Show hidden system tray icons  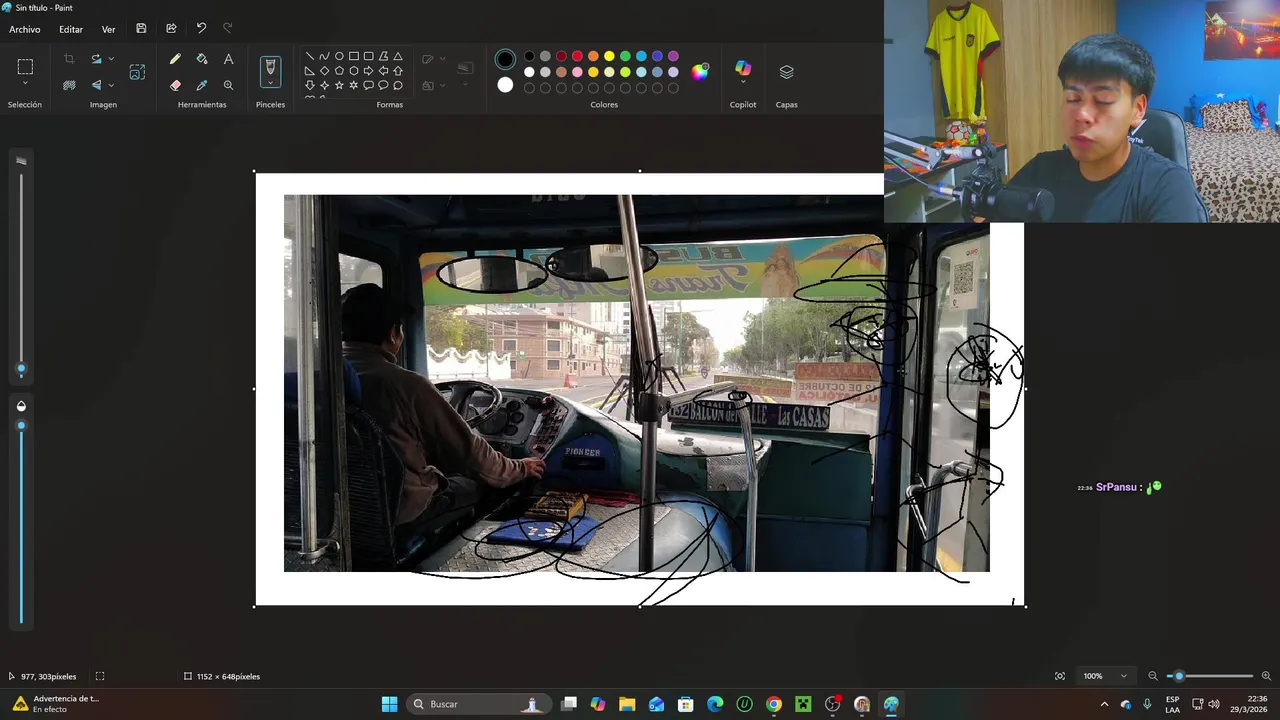[1104, 704]
